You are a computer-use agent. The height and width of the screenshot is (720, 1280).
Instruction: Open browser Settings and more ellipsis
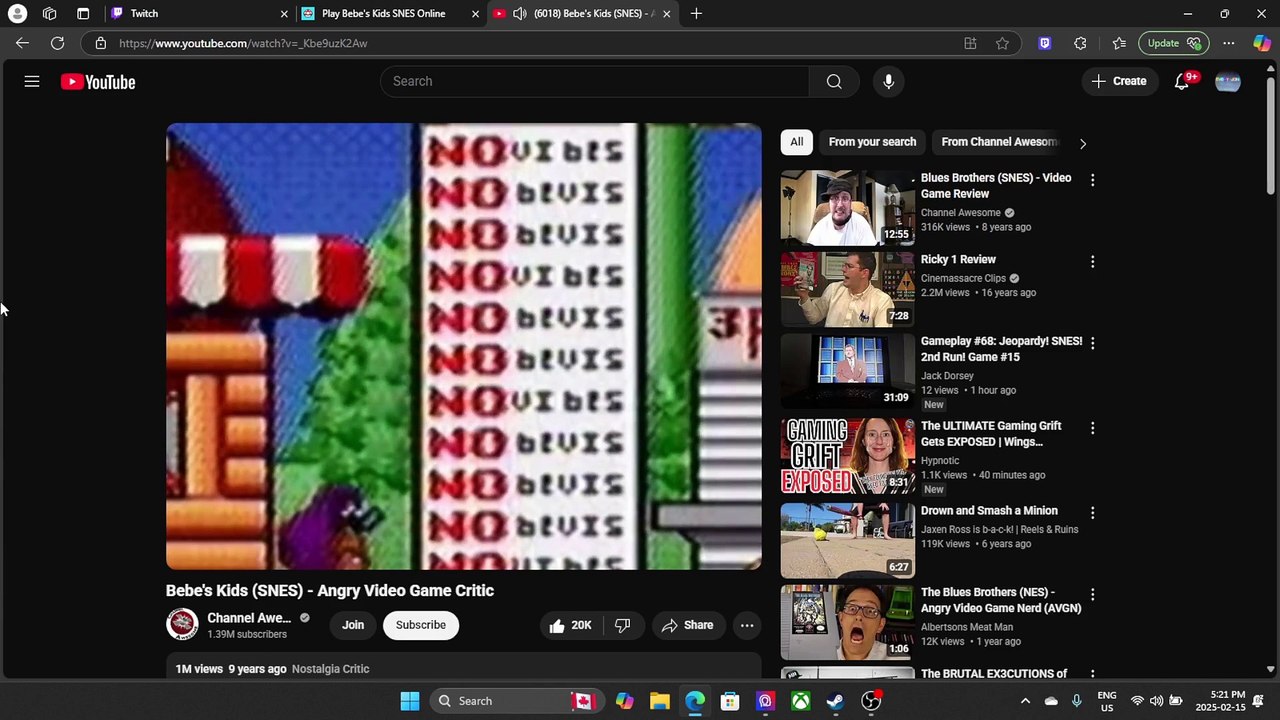pyautogui.click(x=1229, y=43)
